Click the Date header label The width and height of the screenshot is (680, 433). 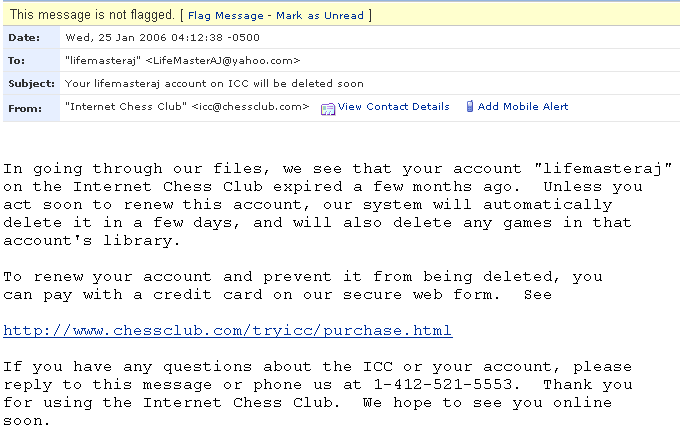24,38
